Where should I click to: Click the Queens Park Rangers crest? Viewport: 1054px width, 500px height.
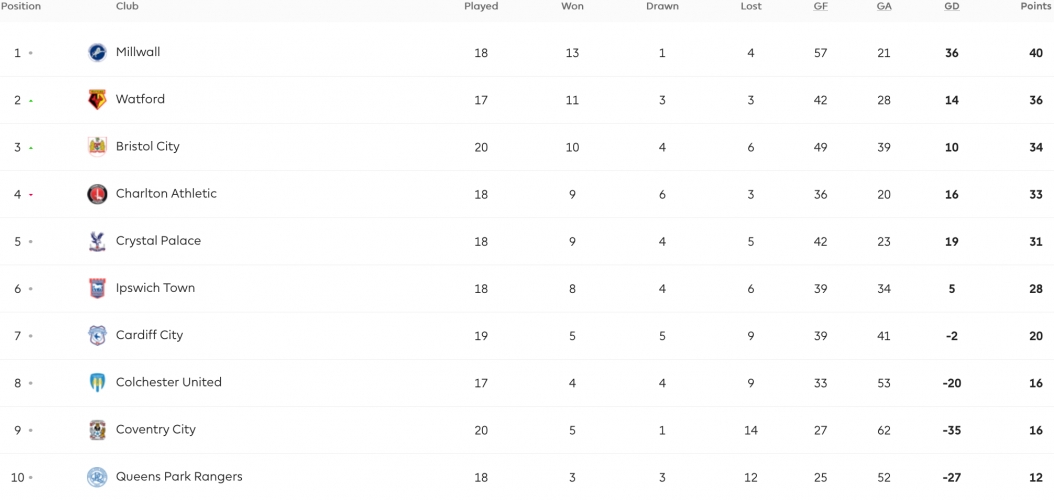[x=97, y=477]
